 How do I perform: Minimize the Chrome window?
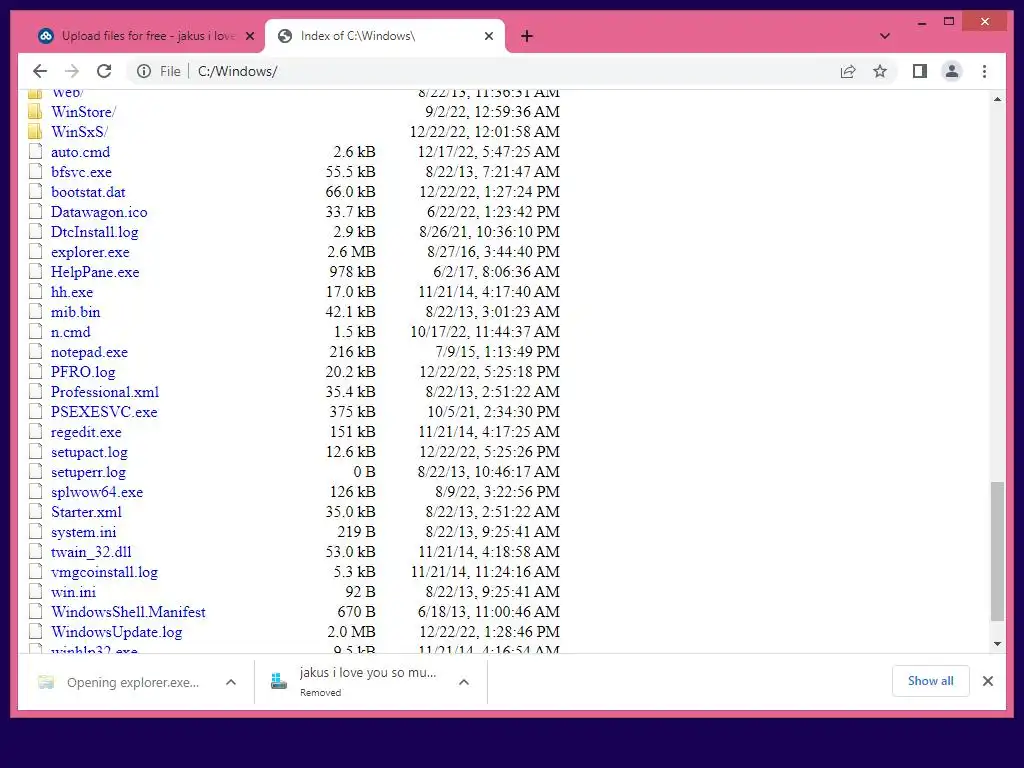pos(921,22)
